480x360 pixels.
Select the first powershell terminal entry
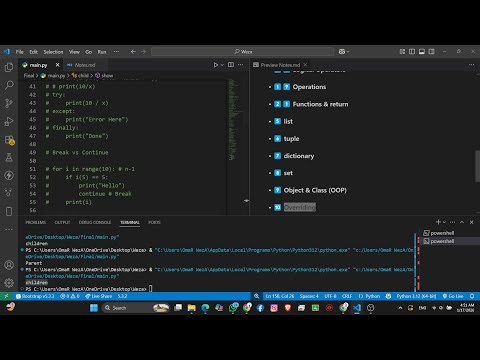442,233
